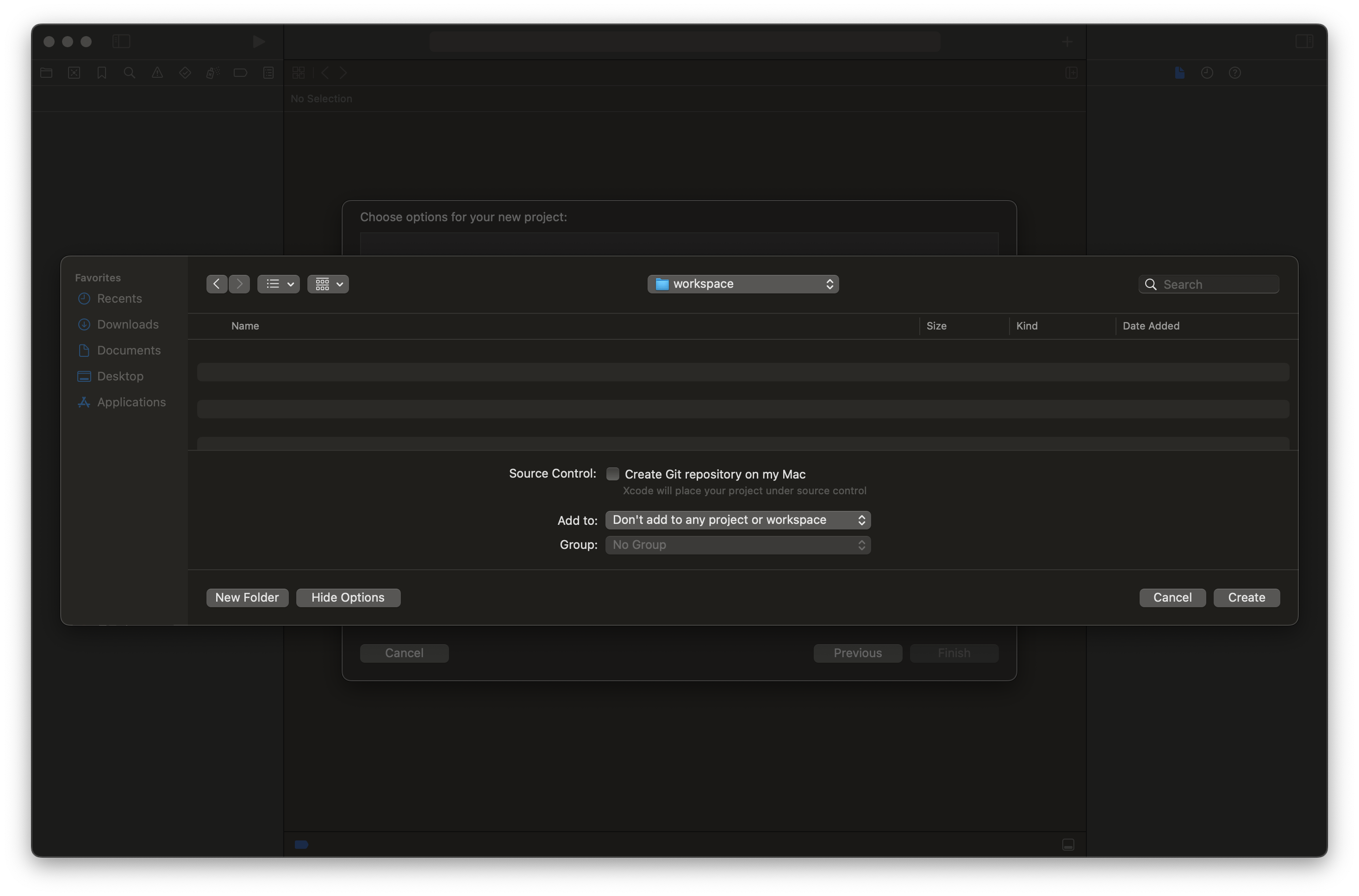Check Create Git repository on my Mac

(613, 474)
